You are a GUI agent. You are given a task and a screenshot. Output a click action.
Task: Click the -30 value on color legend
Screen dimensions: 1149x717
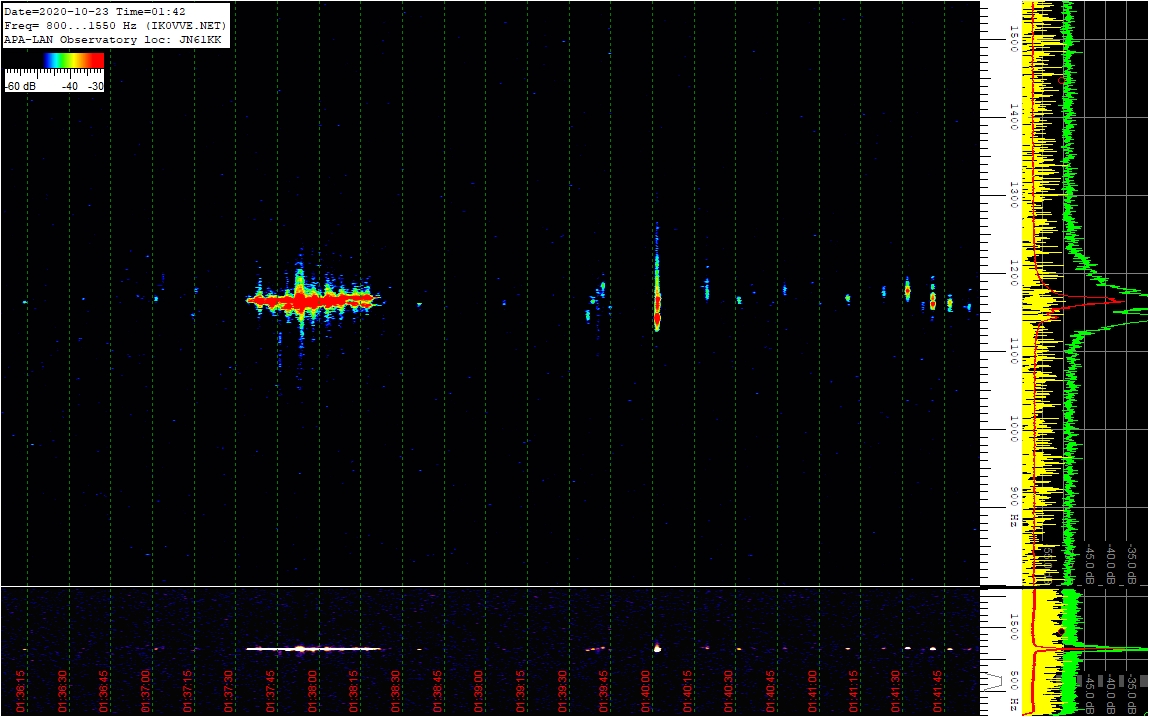click(x=95, y=87)
